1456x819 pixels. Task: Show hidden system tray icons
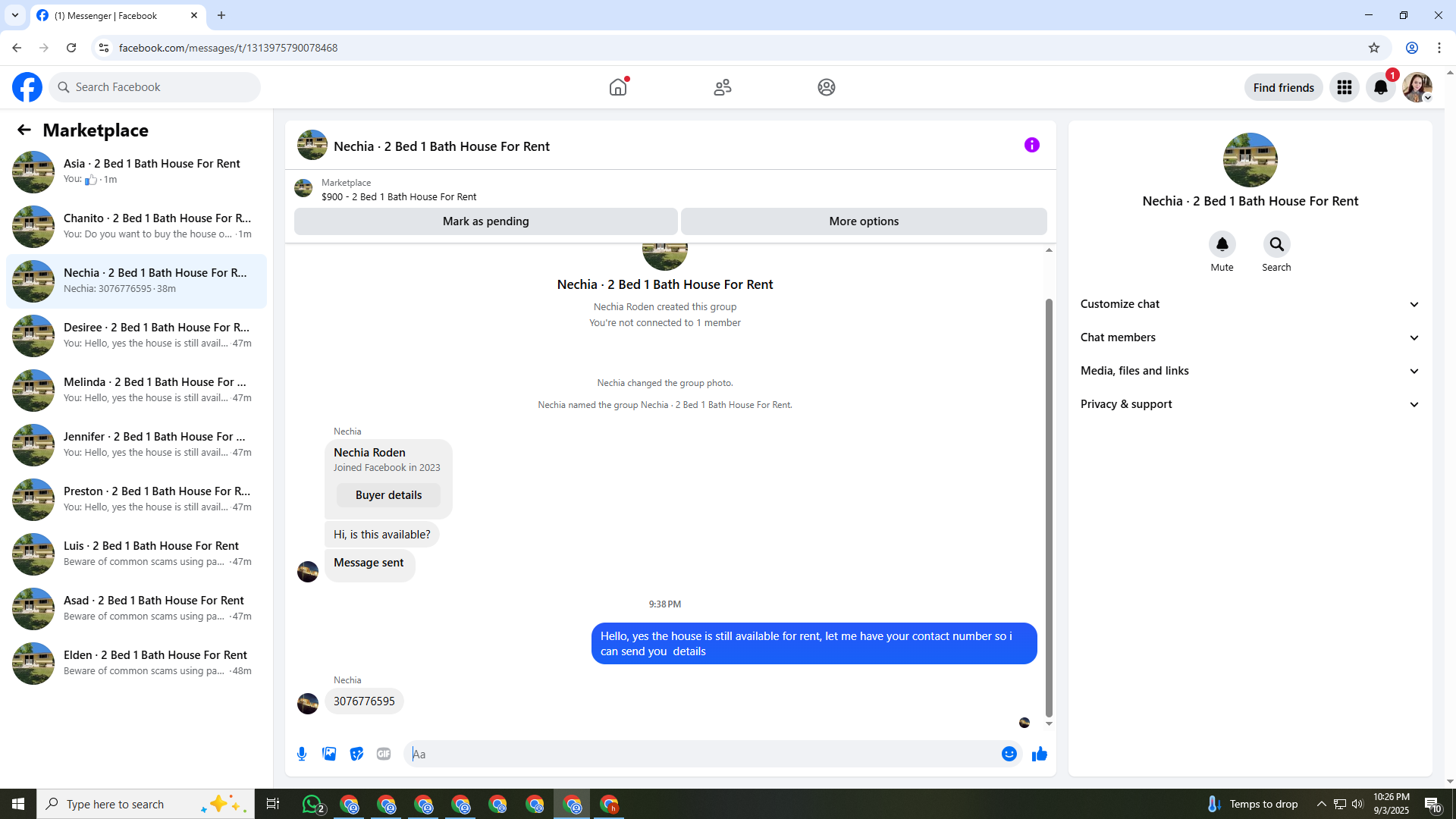pyautogui.click(x=1321, y=804)
